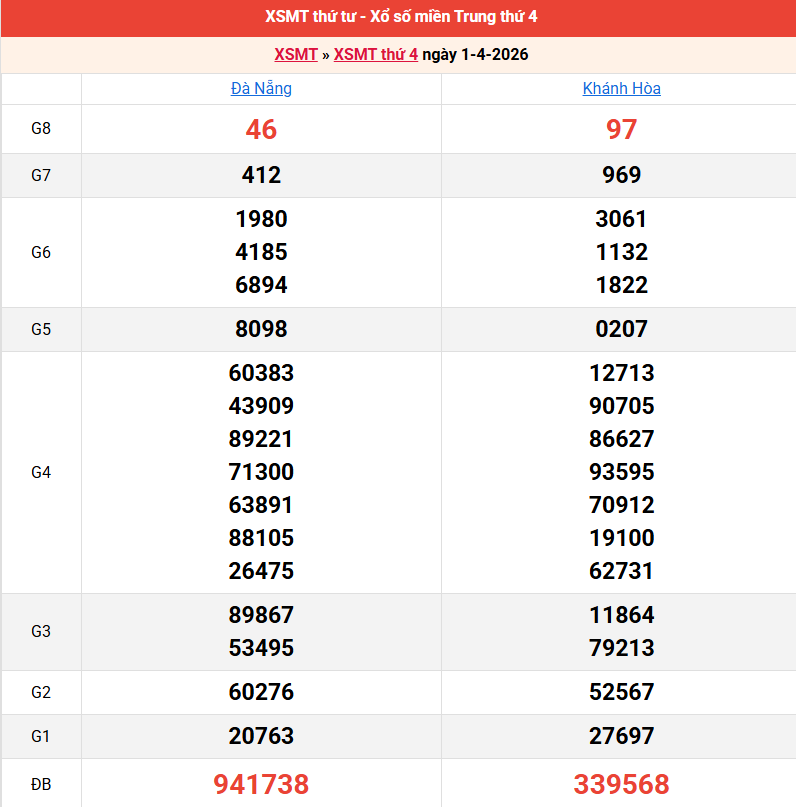Screen dimensions: 796x807
Task: Click Đà Nẵng special prize number 941738
Action: tap(261, 784)
